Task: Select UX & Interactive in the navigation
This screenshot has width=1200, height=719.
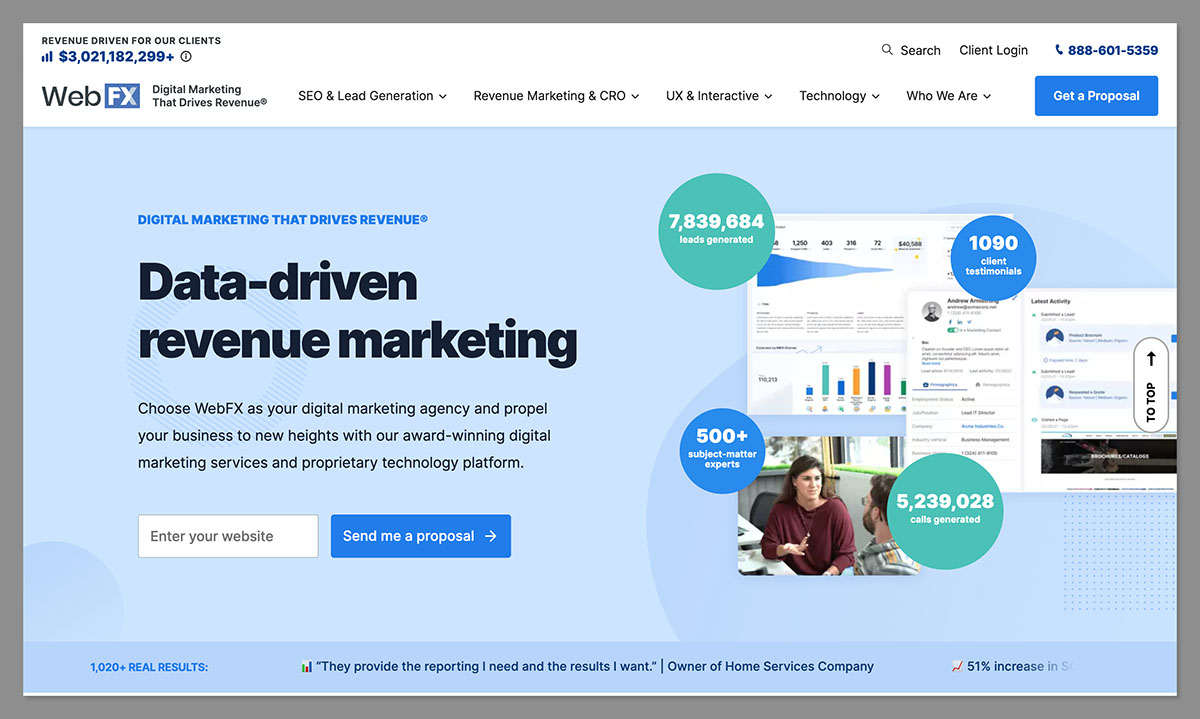Action: click(x=718, y=95)
